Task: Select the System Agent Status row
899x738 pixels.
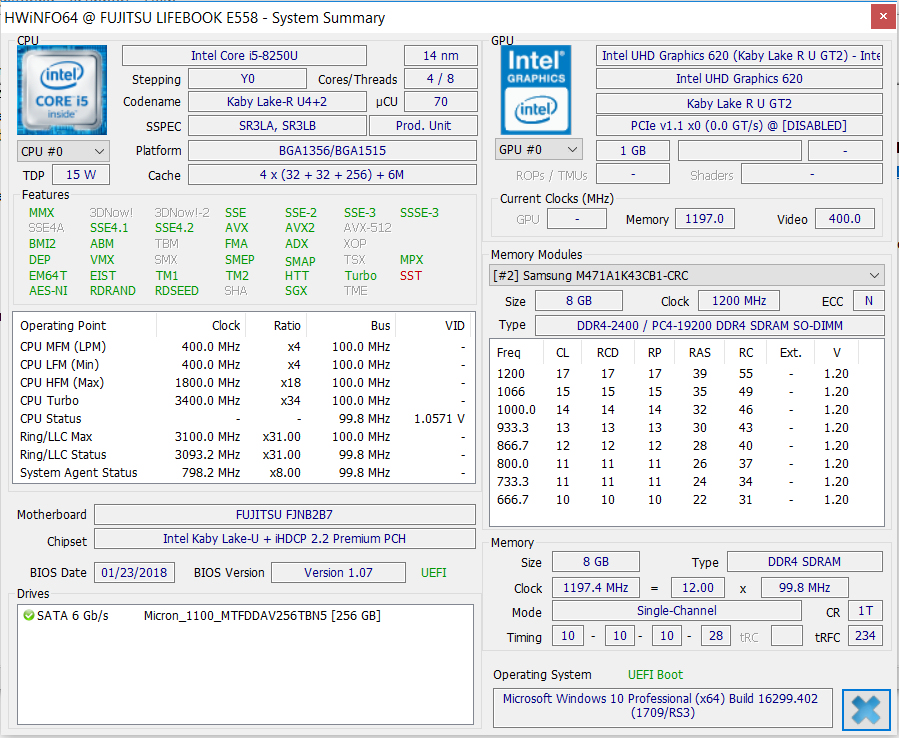Action: (x=244, y=473)
